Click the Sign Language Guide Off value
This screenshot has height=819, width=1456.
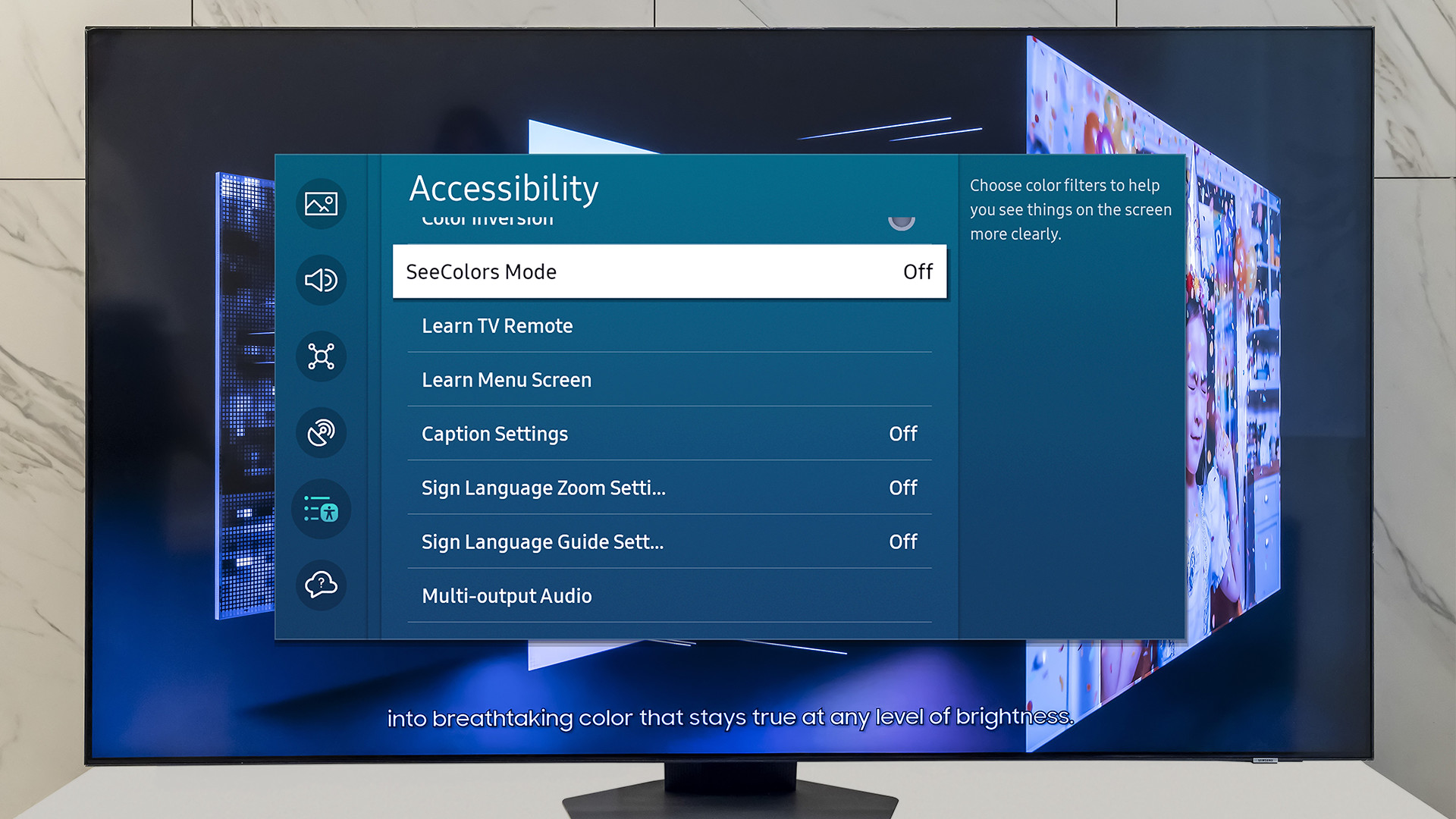(902, 542)
